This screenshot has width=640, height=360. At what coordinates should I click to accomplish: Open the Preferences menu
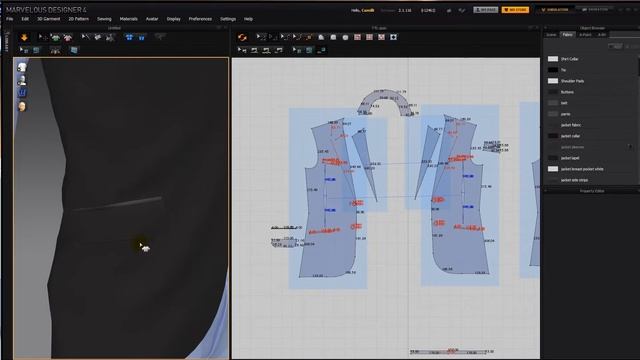coord(200,19)
